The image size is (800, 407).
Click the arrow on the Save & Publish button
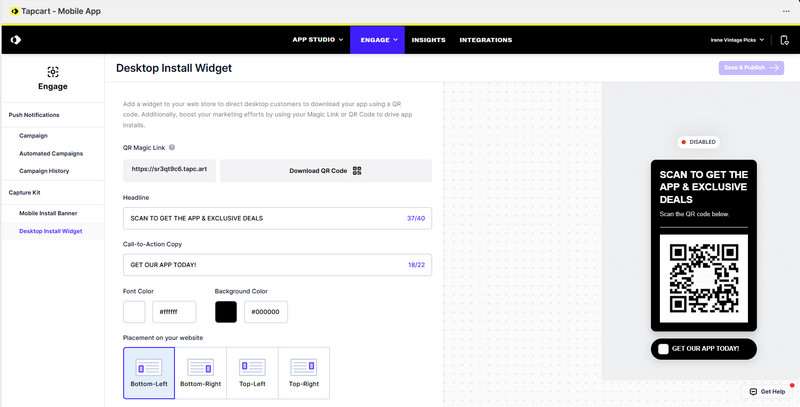[x=774, y=67]
